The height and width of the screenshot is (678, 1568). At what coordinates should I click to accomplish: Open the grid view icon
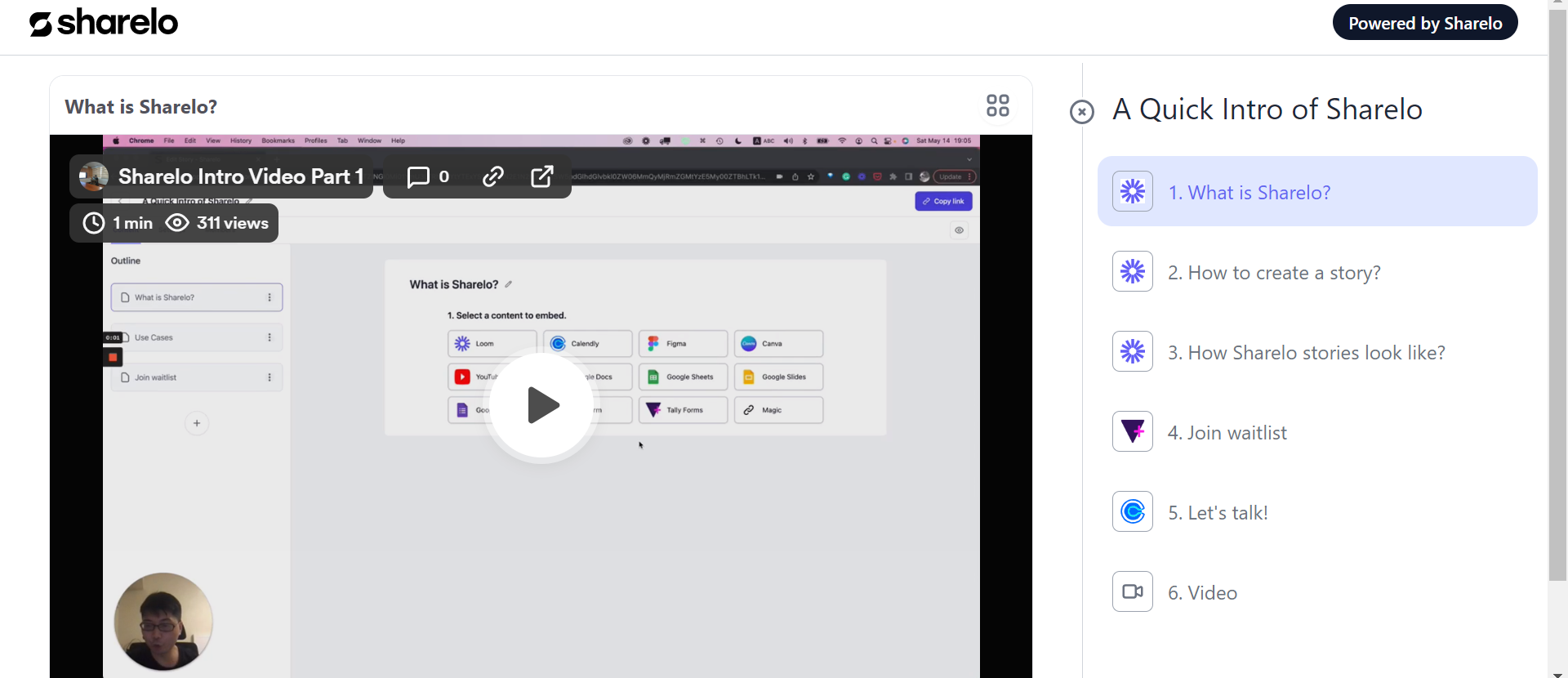[998, 105]
